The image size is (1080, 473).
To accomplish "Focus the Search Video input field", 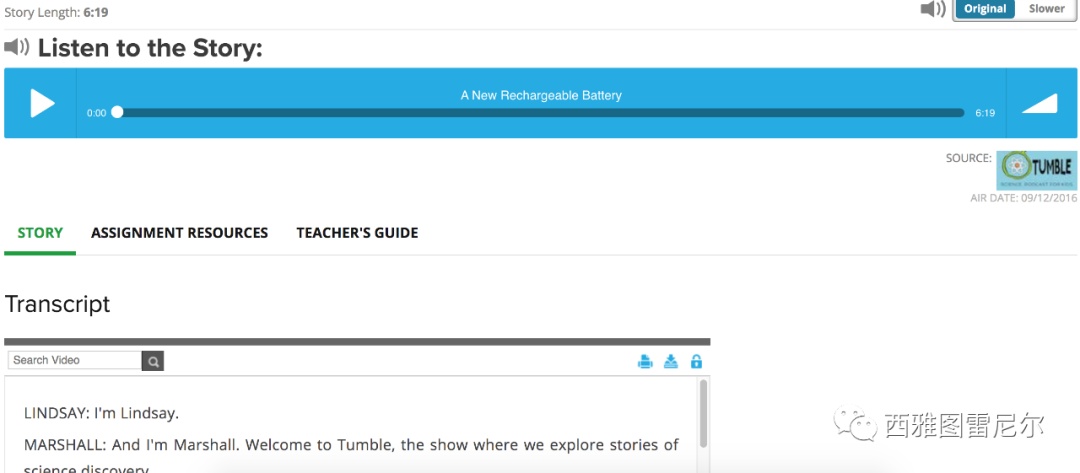I will click(x=74, y=361).
